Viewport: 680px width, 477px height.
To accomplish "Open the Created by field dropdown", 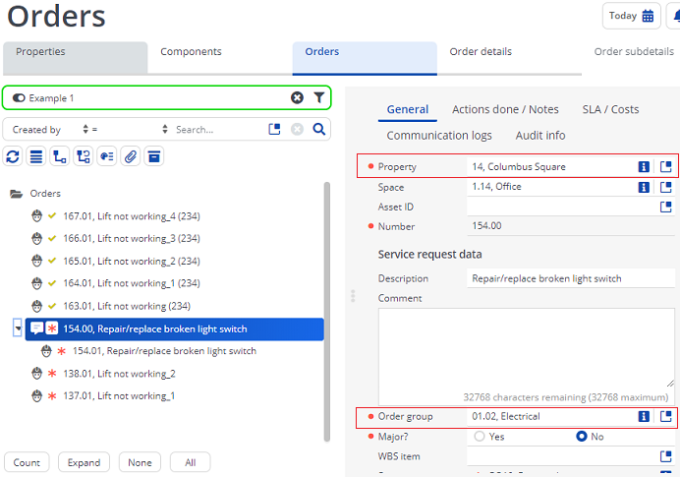I will click(50, 129).
